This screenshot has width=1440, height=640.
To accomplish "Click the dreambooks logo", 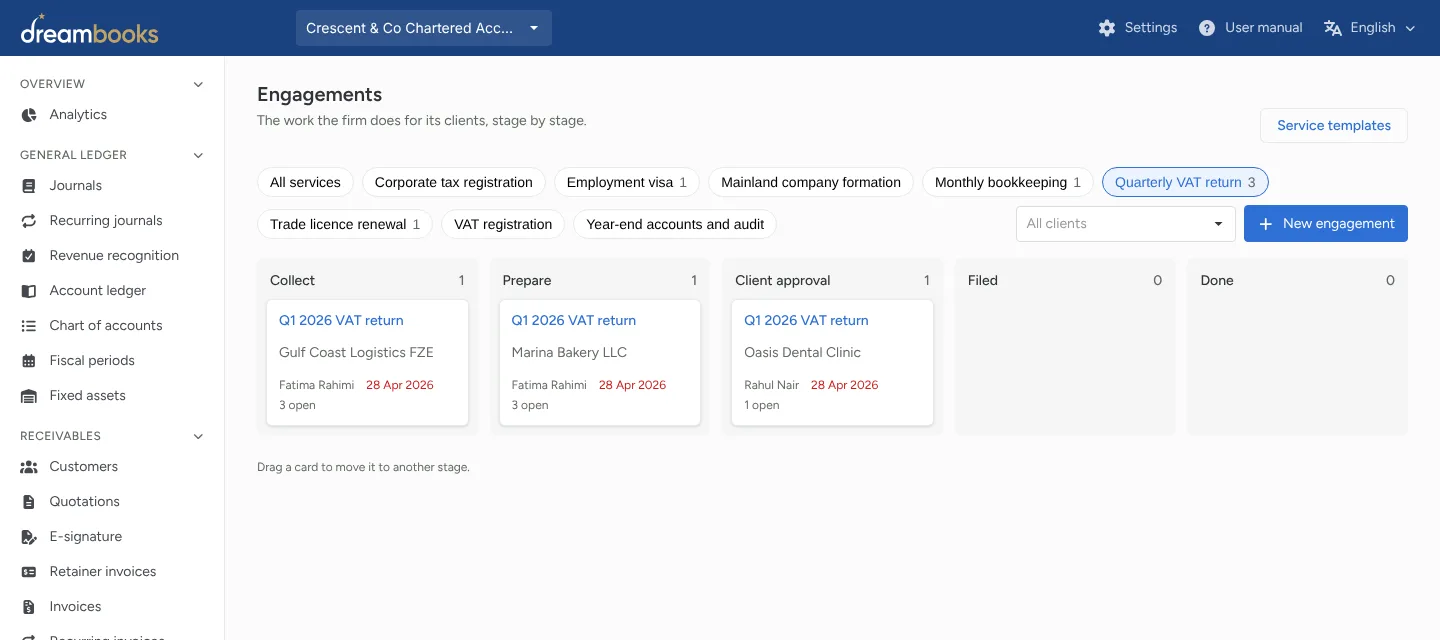I will [89, 29].
